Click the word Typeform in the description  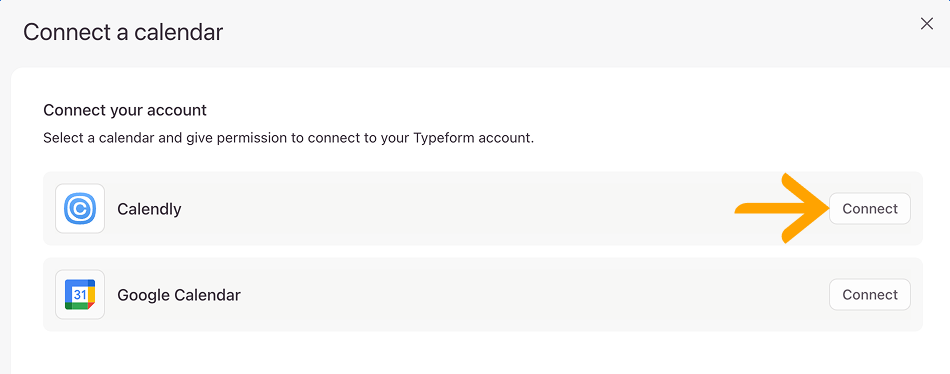pyautogui.click(x=444, y=138)
